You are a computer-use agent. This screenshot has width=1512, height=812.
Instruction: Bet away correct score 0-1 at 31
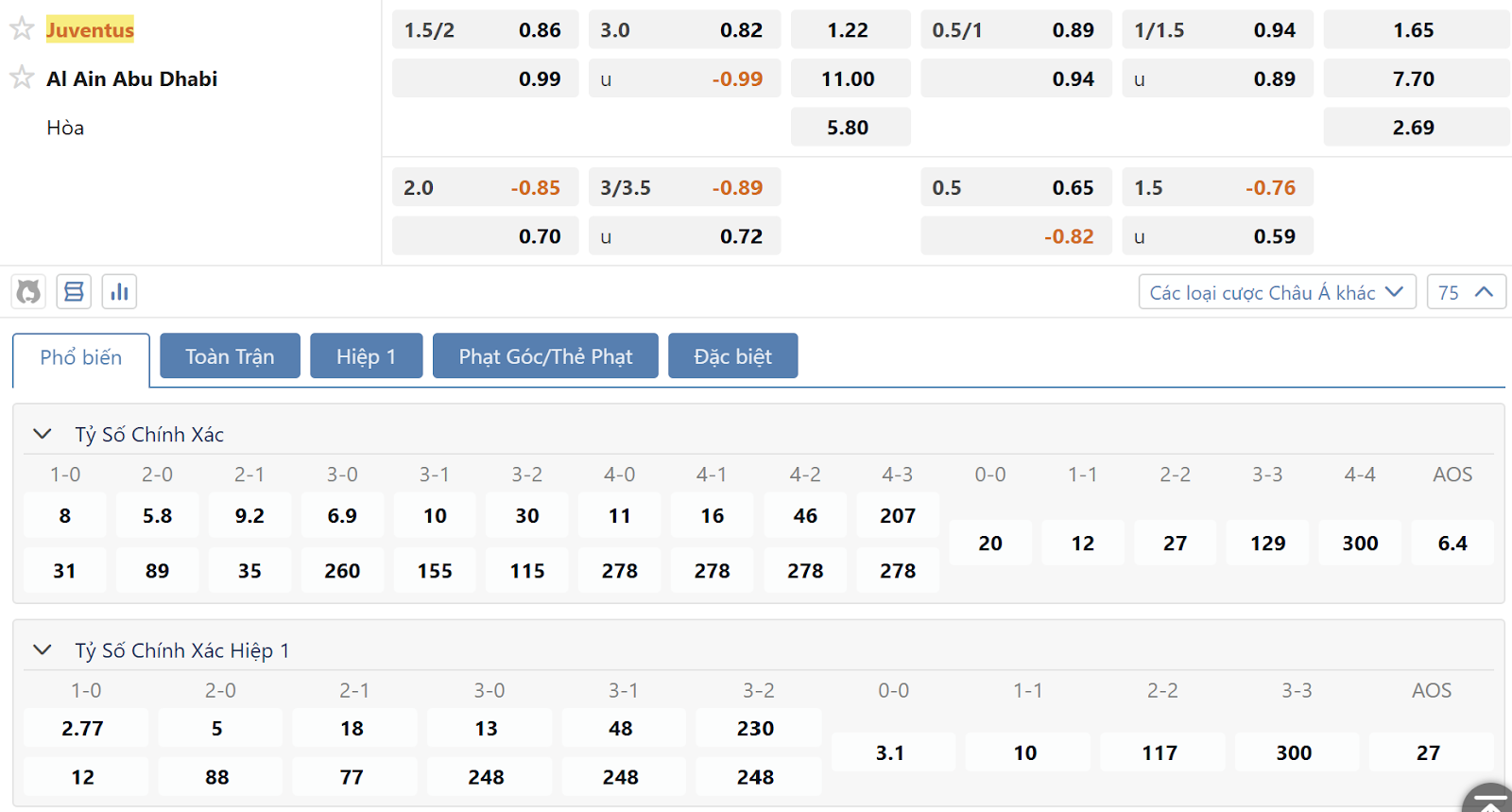pyautogui.click(x=64, y=571)
